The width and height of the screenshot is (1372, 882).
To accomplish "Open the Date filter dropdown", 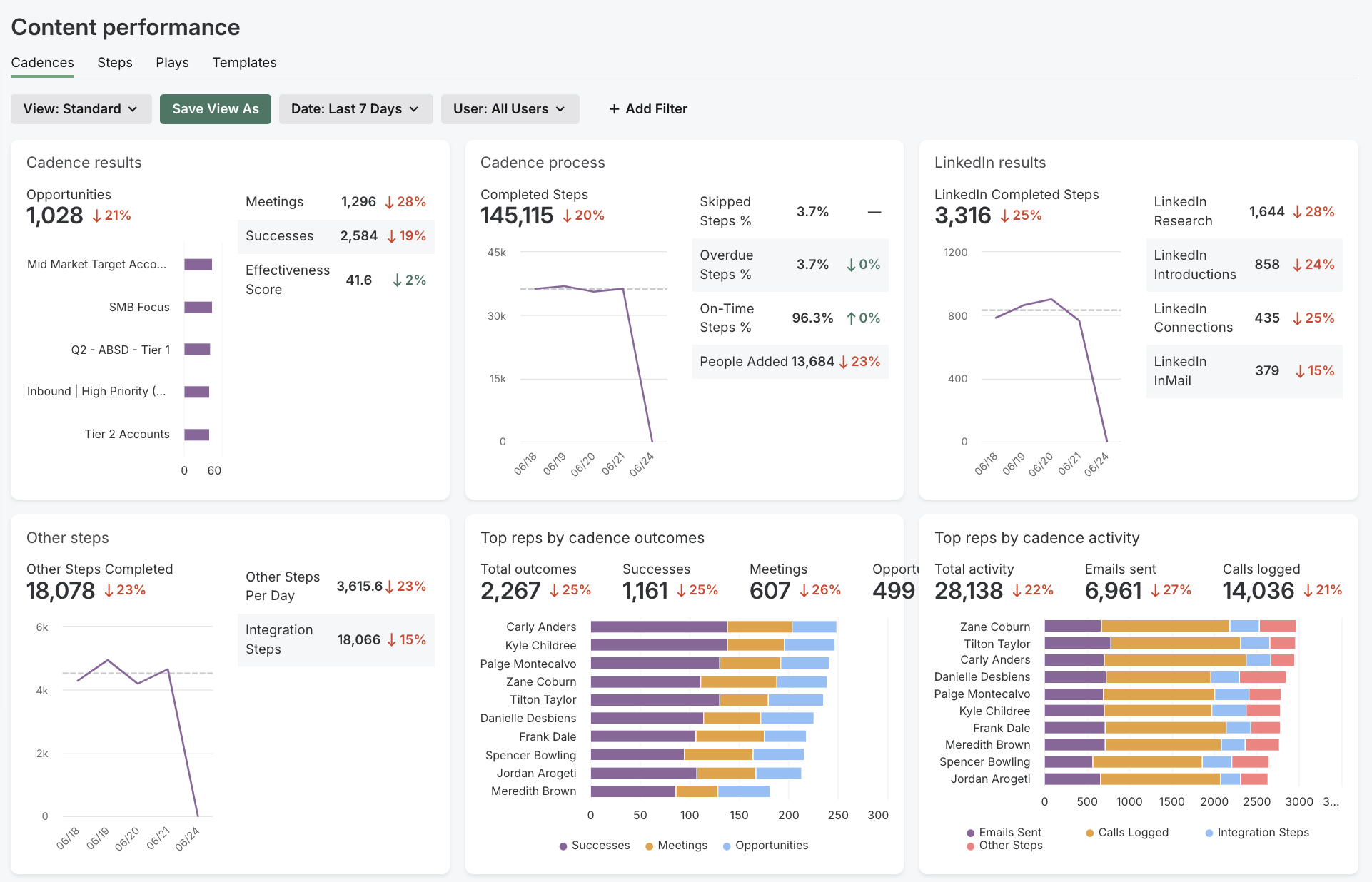I will 354,109.
